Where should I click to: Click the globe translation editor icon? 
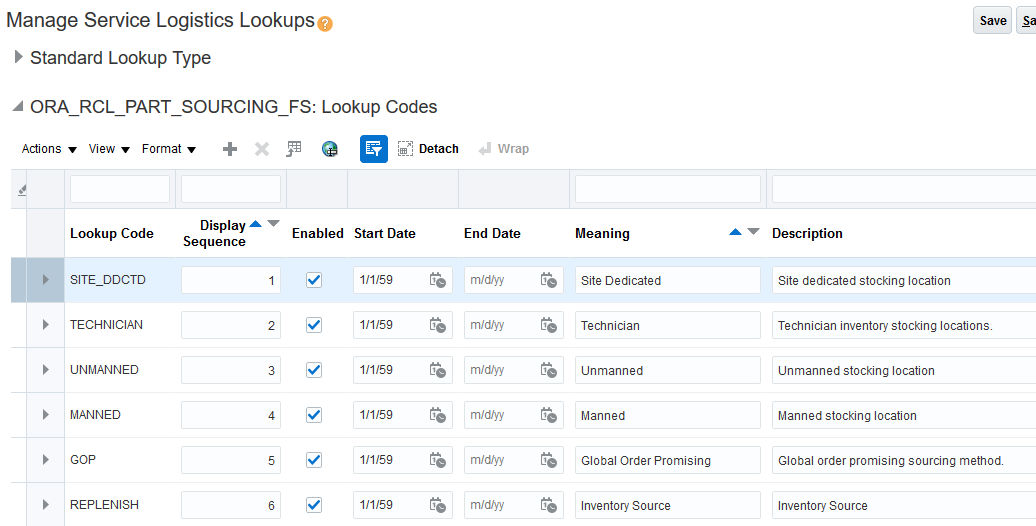tap(330, 149)
